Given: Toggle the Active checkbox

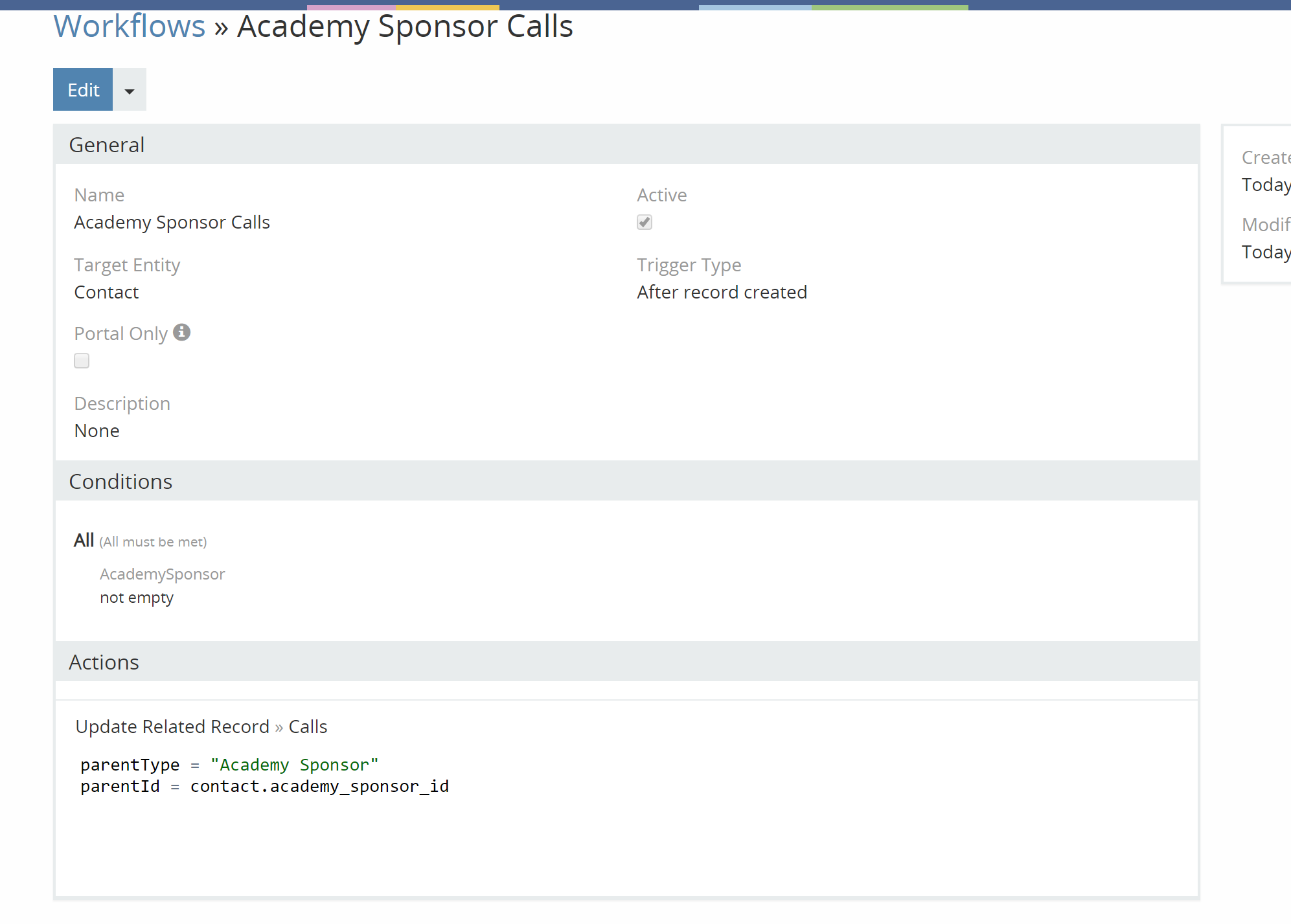Looking at the screenshot, I should (644, 222).
